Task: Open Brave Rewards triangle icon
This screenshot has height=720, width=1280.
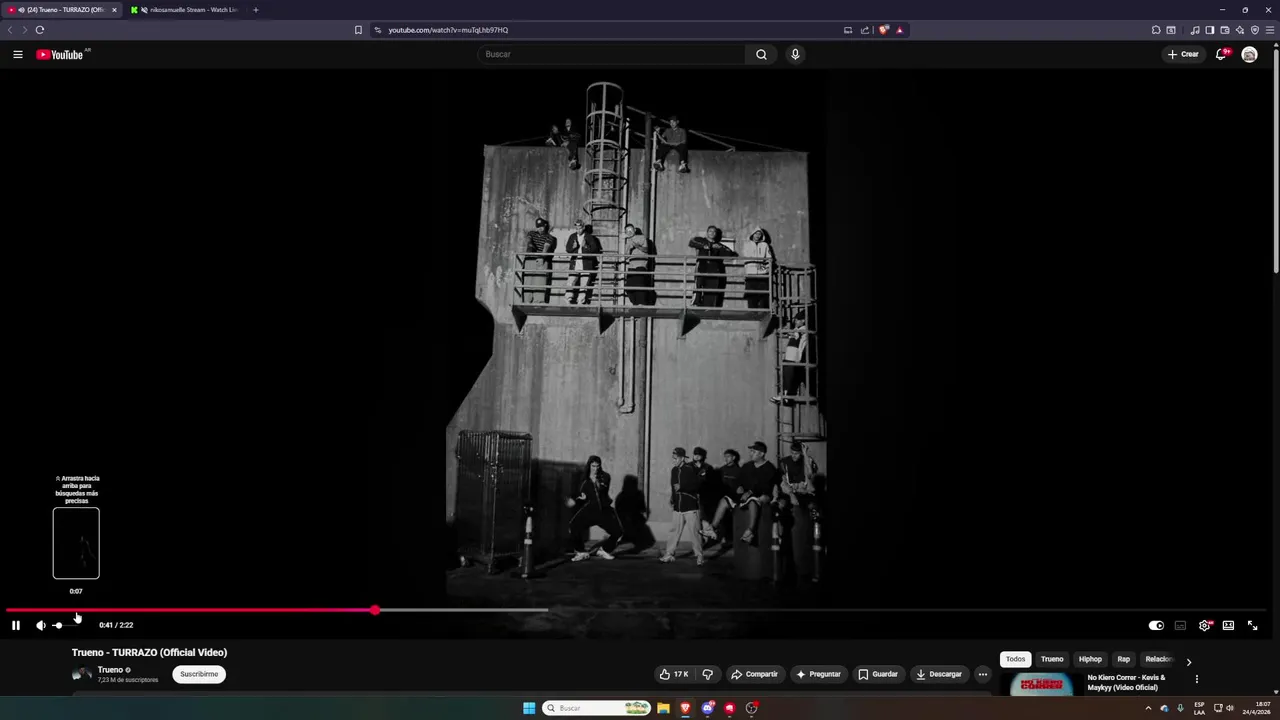Action: point(899,30)
